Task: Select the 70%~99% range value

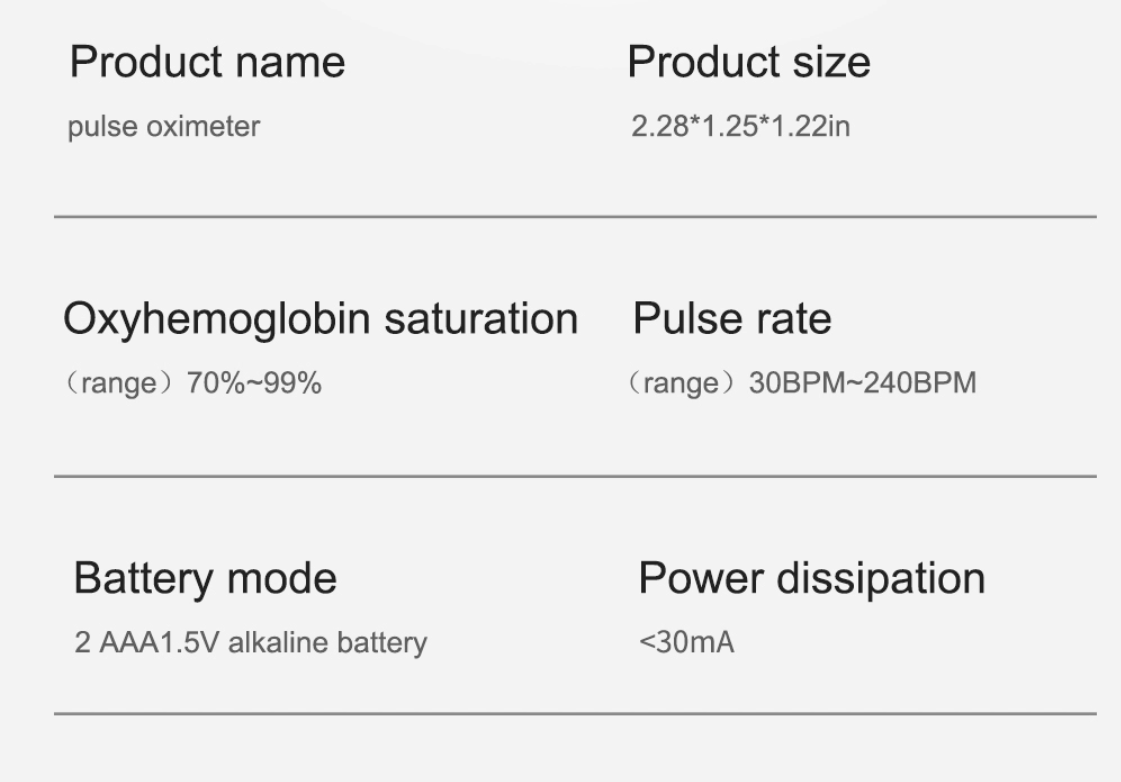Action: click(x=254, y=383)
